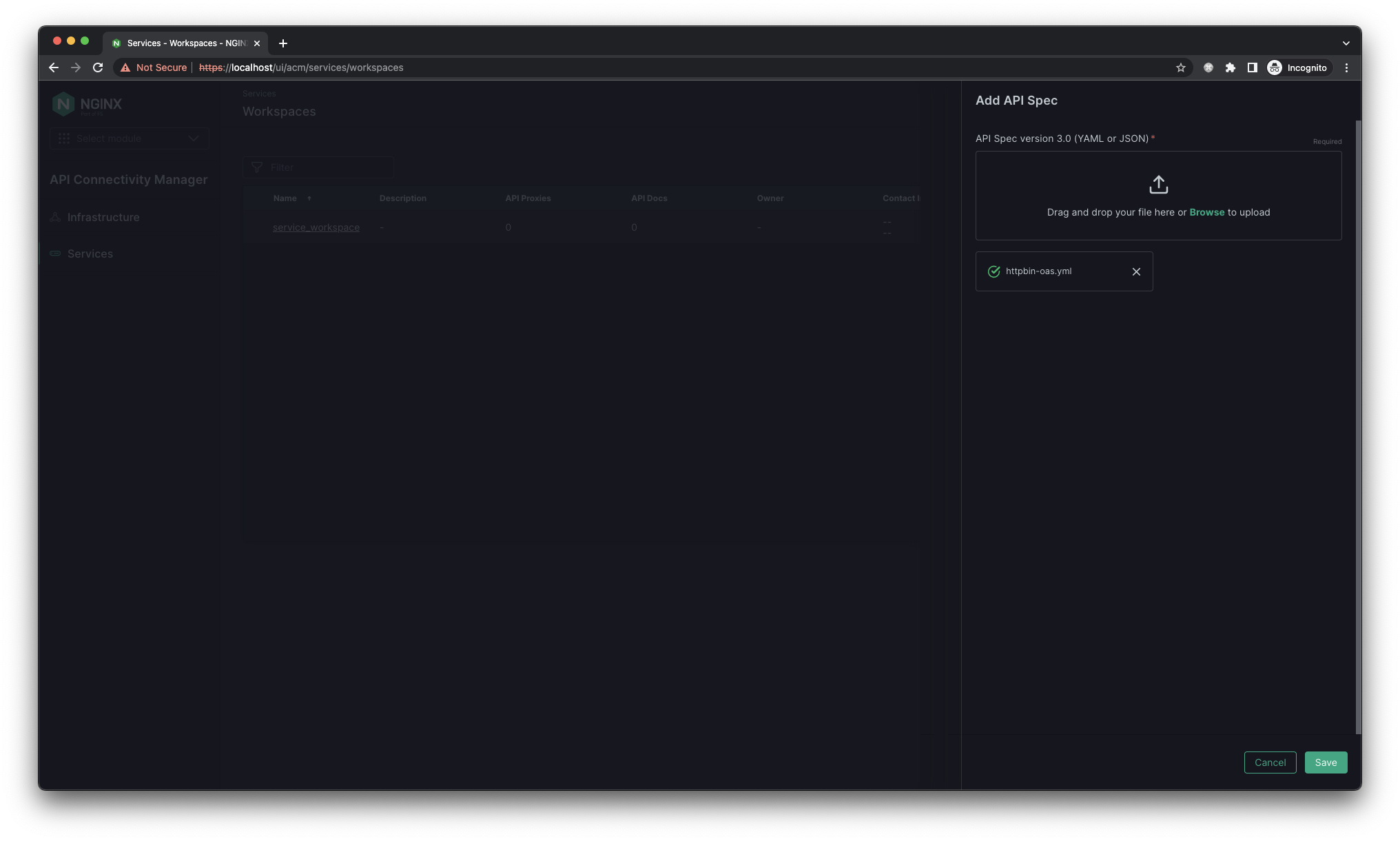The image size is (1400, 841).
Task: Click the upload arrow icon in drop zone
Action: 1158,185
